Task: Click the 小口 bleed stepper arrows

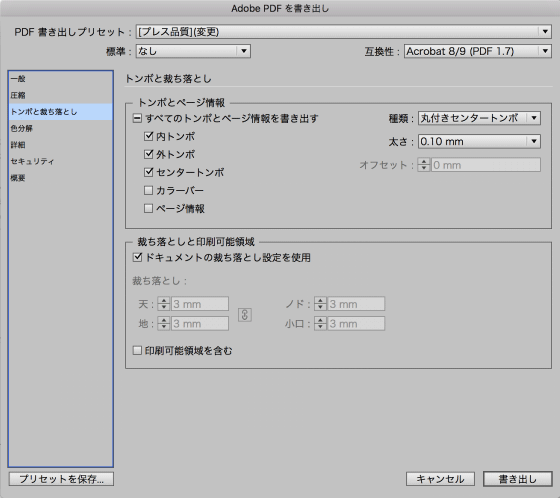Action: (x=320, y=323)
